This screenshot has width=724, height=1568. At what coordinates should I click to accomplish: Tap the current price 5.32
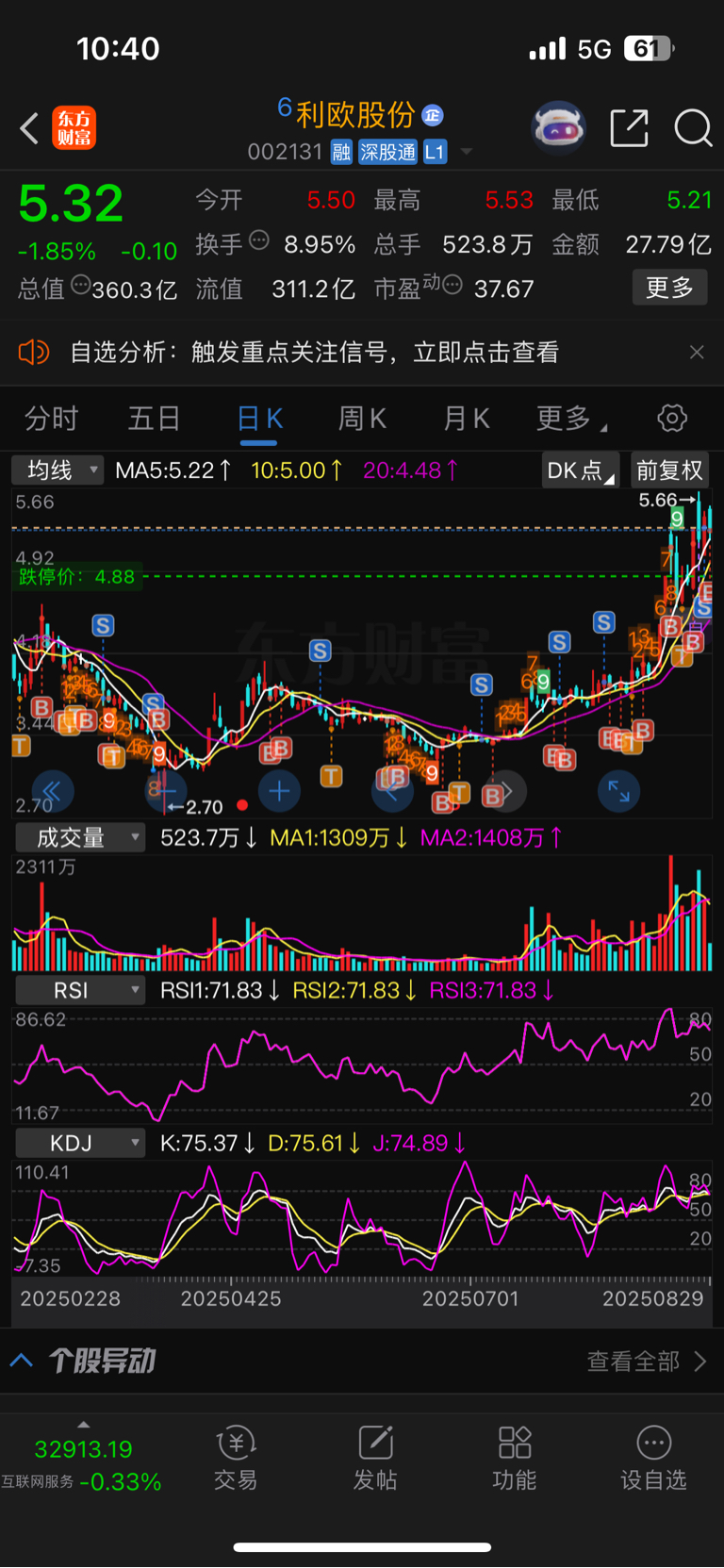click(x=71, y=203)
